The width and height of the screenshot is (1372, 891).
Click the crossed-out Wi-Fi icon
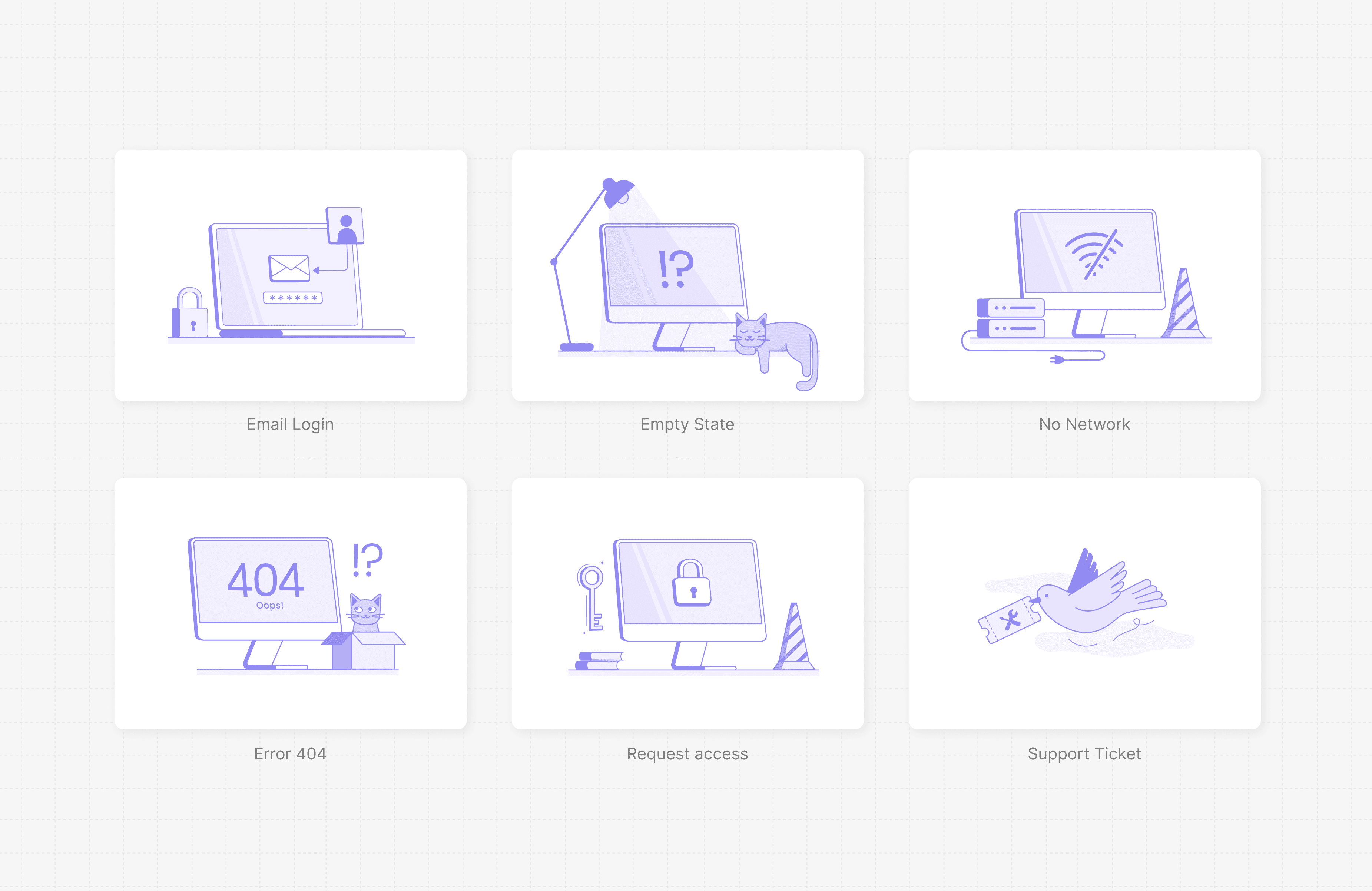coord(1094,254)
